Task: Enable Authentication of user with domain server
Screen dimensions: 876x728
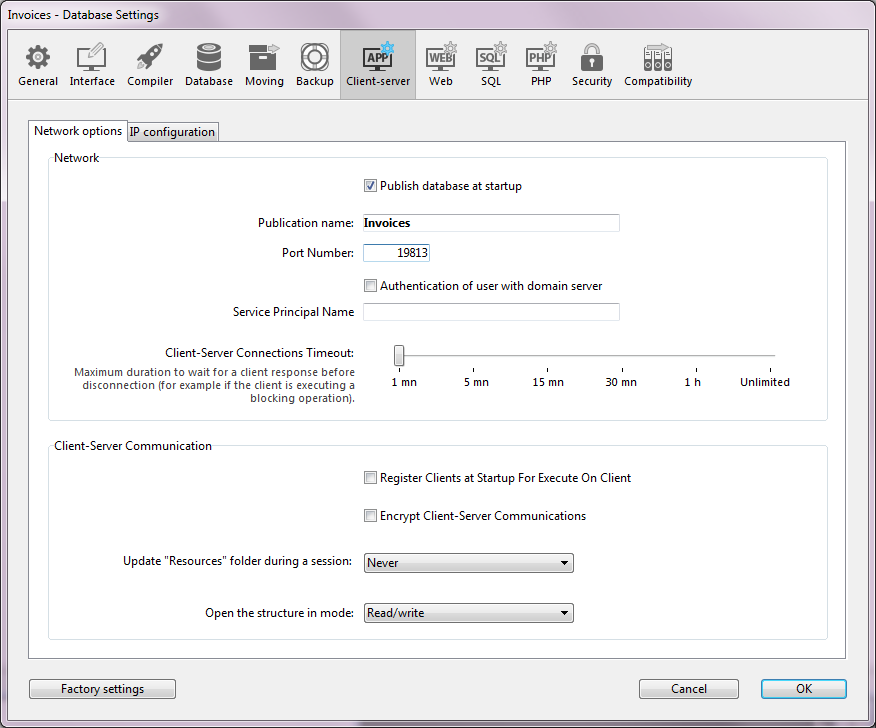Action: [x=371, y=286]
